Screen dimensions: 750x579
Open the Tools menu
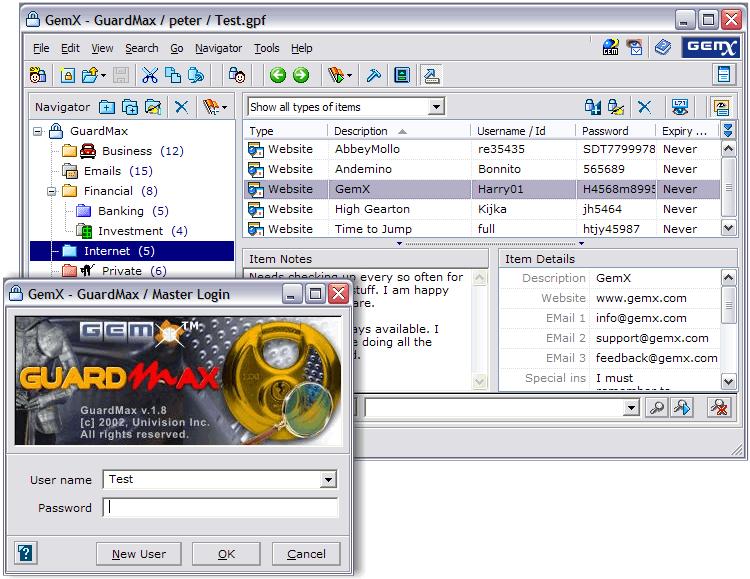(266, 48)
